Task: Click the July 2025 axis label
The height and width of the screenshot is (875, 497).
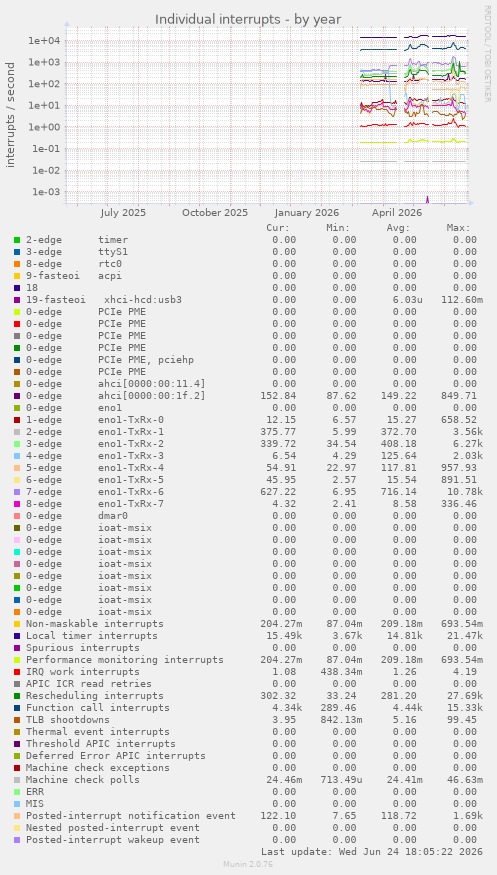Action: (x=123, y=213)
